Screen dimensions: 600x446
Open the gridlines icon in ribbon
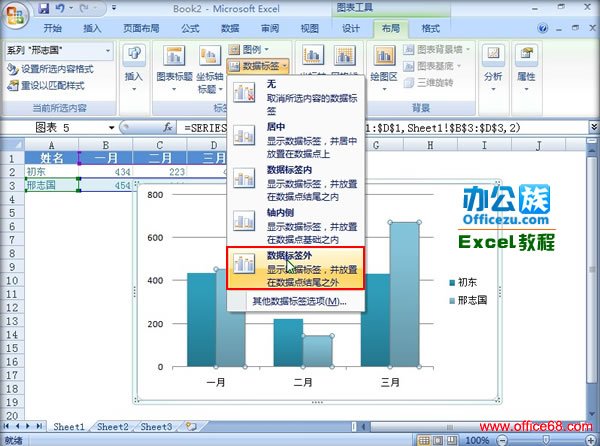[x=345, y=55]
